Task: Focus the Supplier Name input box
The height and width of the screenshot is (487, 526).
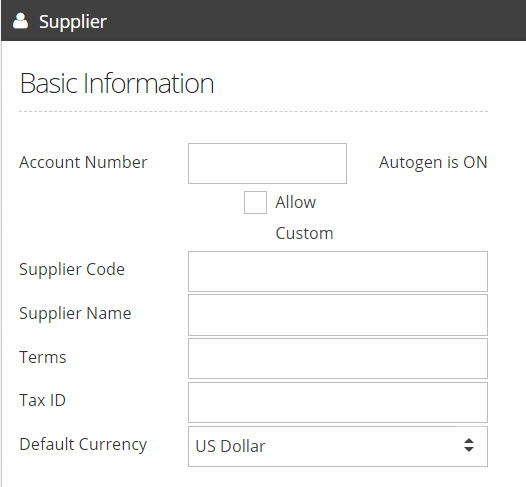Action: click(x=338, y=315)
